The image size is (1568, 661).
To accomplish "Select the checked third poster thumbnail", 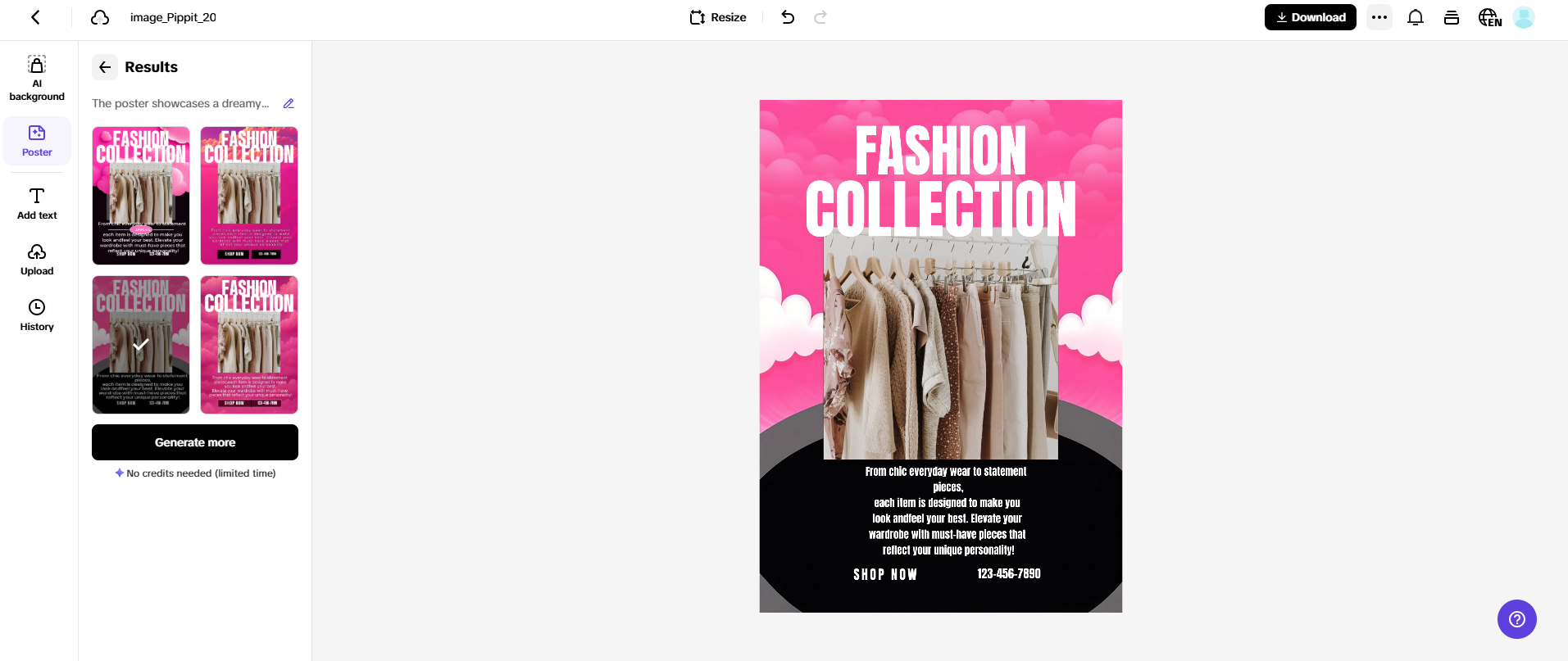I will pyautogui.click(x=141, y=345).
